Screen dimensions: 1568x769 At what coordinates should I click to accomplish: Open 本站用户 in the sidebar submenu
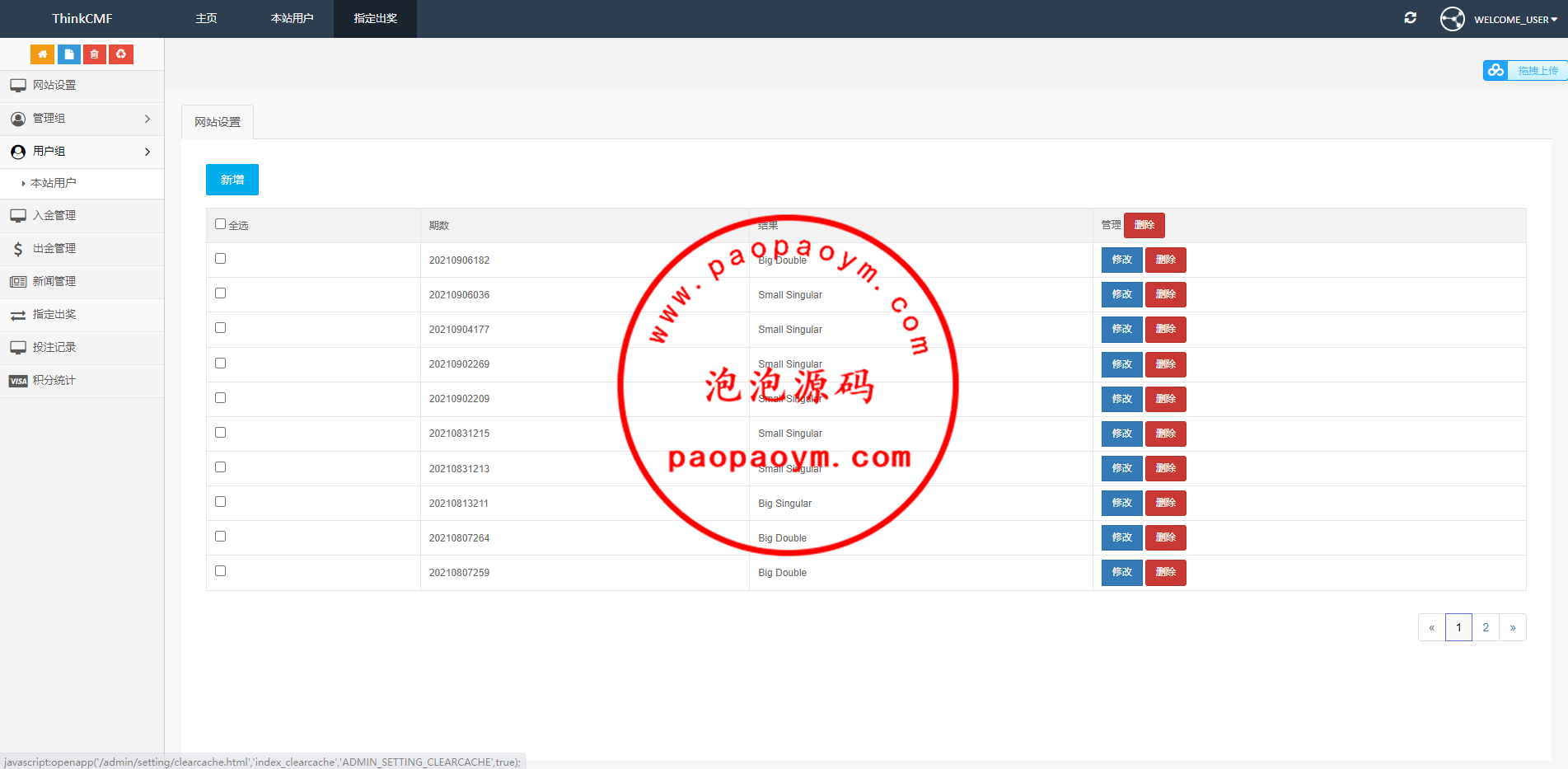pos(54,183)
